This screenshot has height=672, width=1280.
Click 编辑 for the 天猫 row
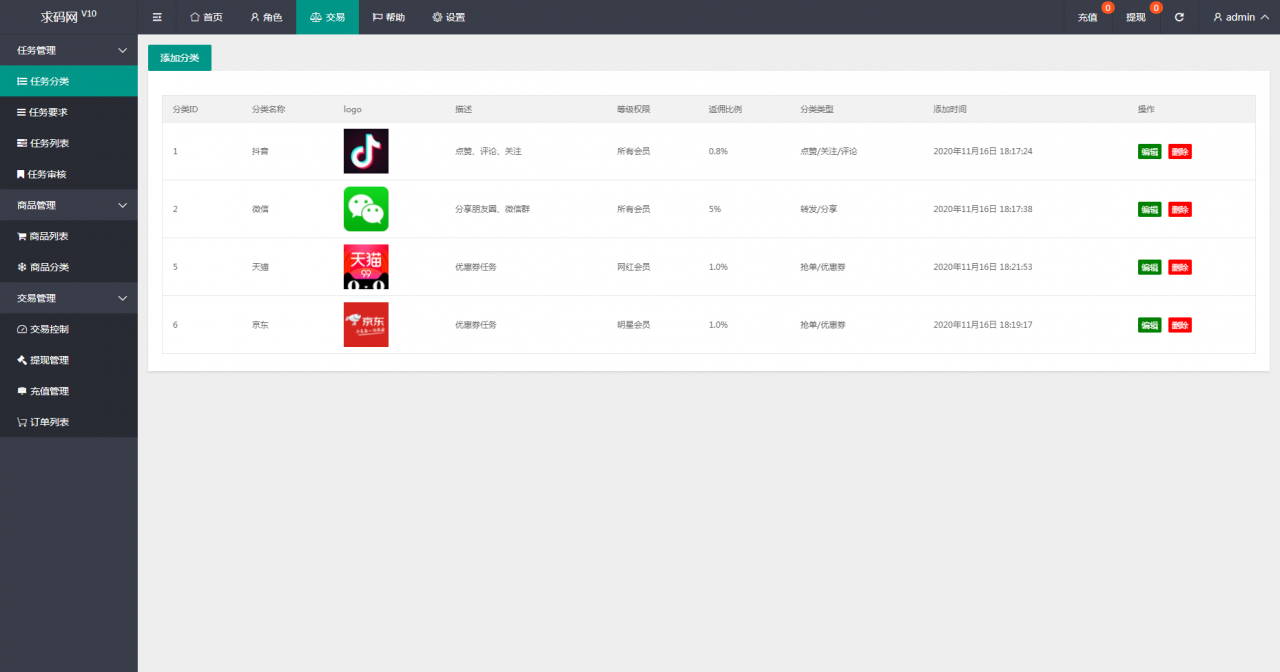coord(1150,267)
